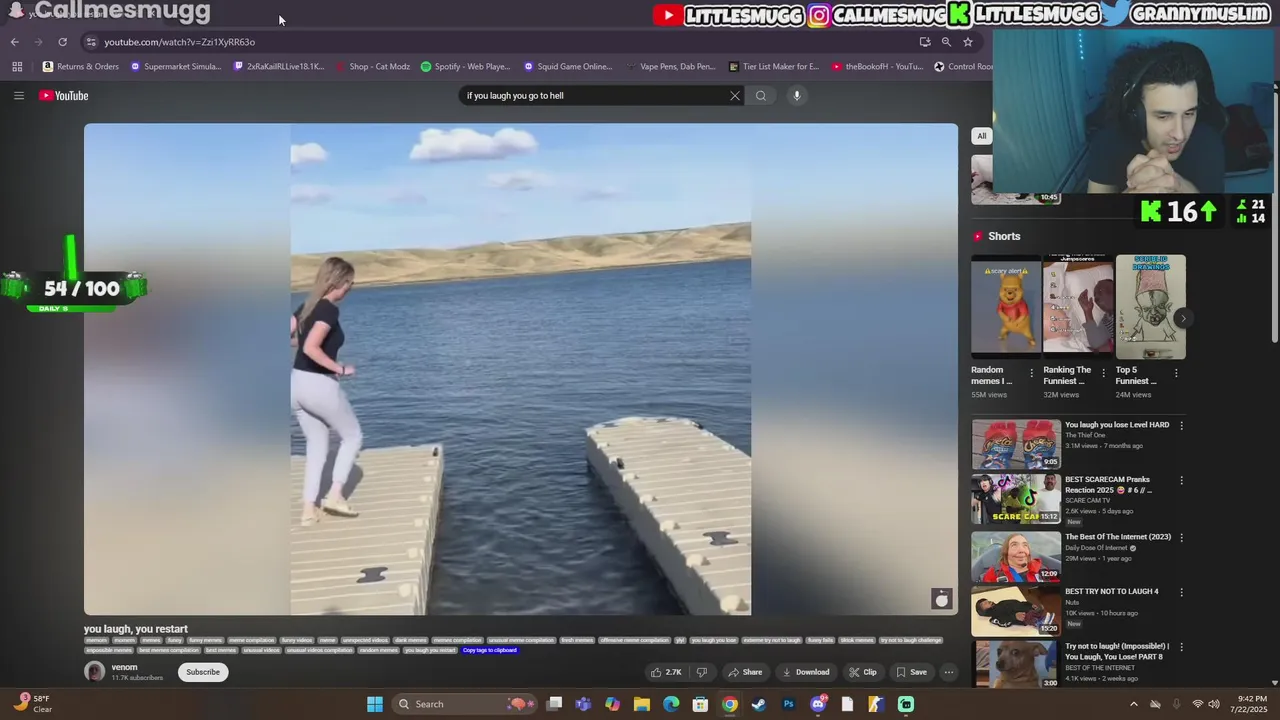This screenshot has width=1280, height=720.
Task: Open options for Ranking The Funniest Short
Action: [x=1104, y=373]
